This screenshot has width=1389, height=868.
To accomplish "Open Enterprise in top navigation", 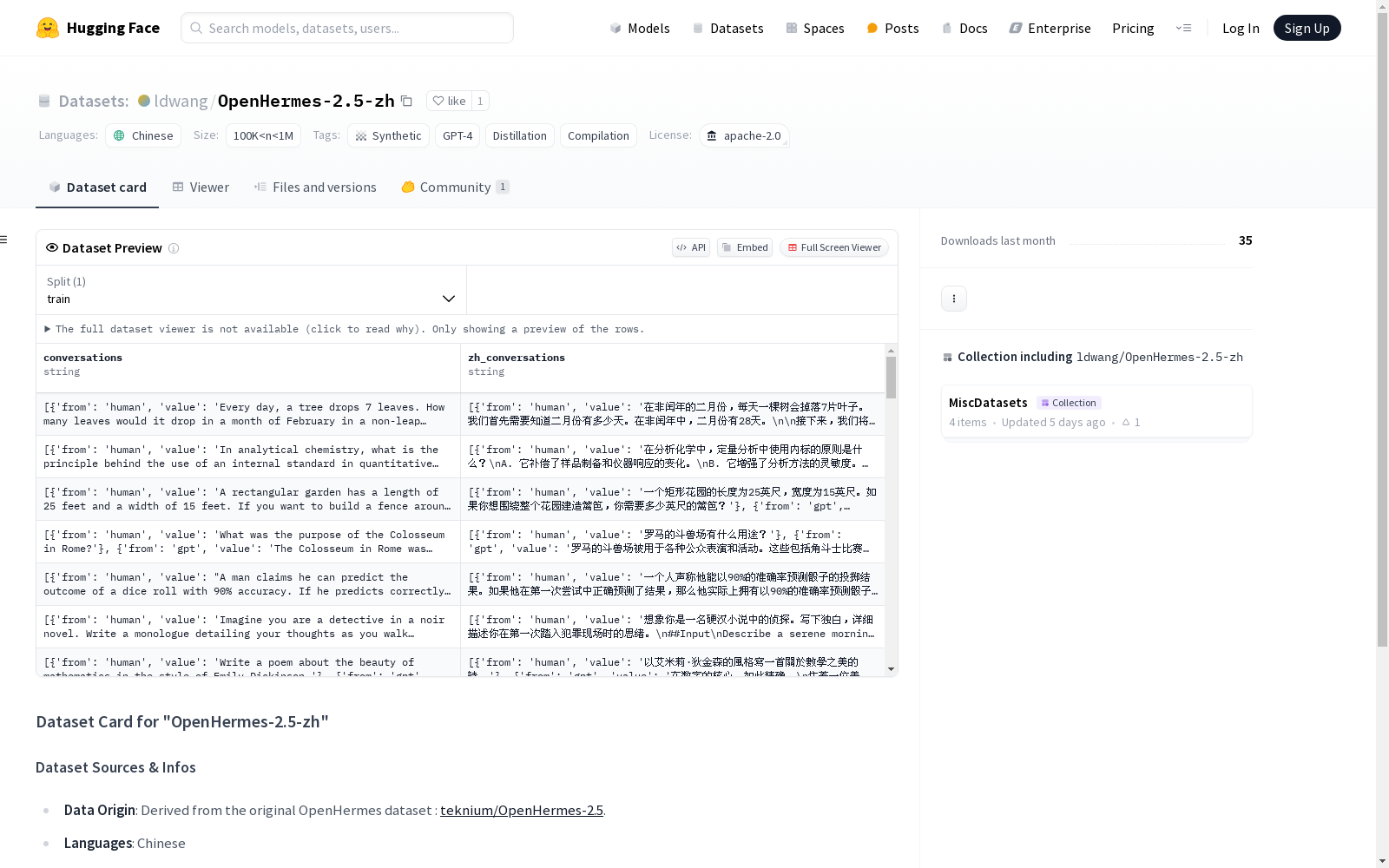I will [x=1050, y=28].
